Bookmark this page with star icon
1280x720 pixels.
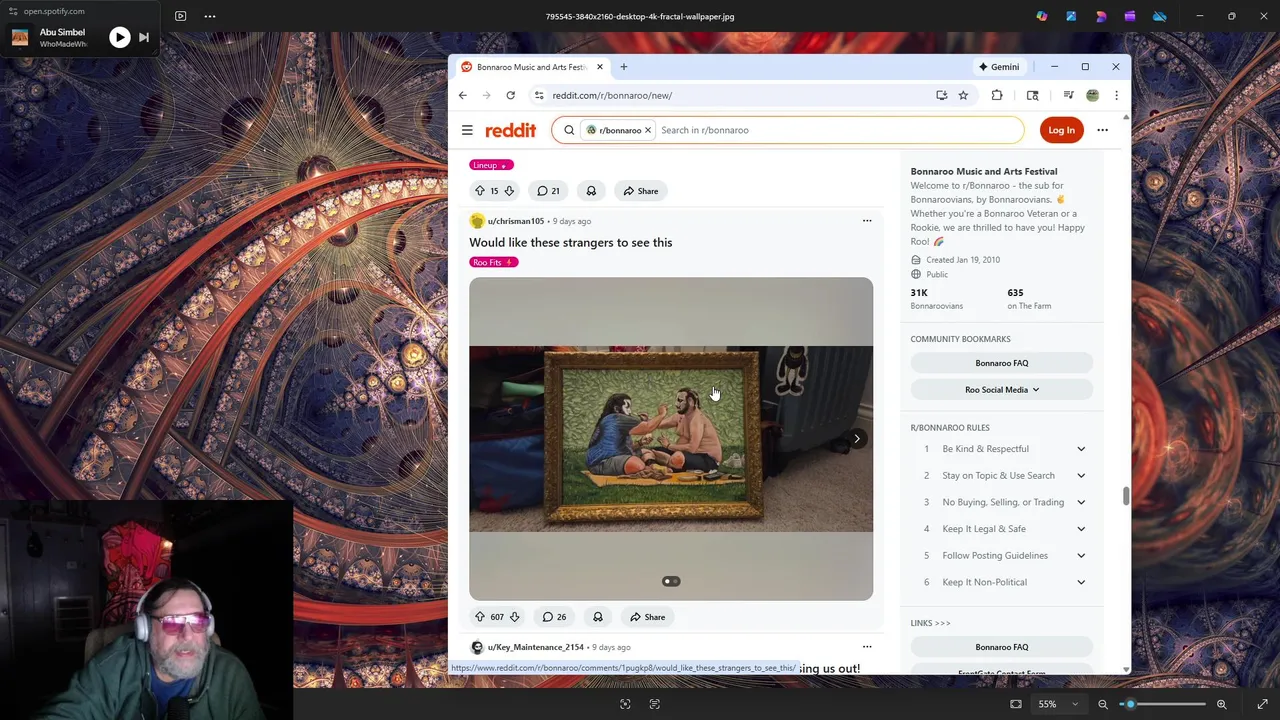pyautogui.click(x=963, y=95)
